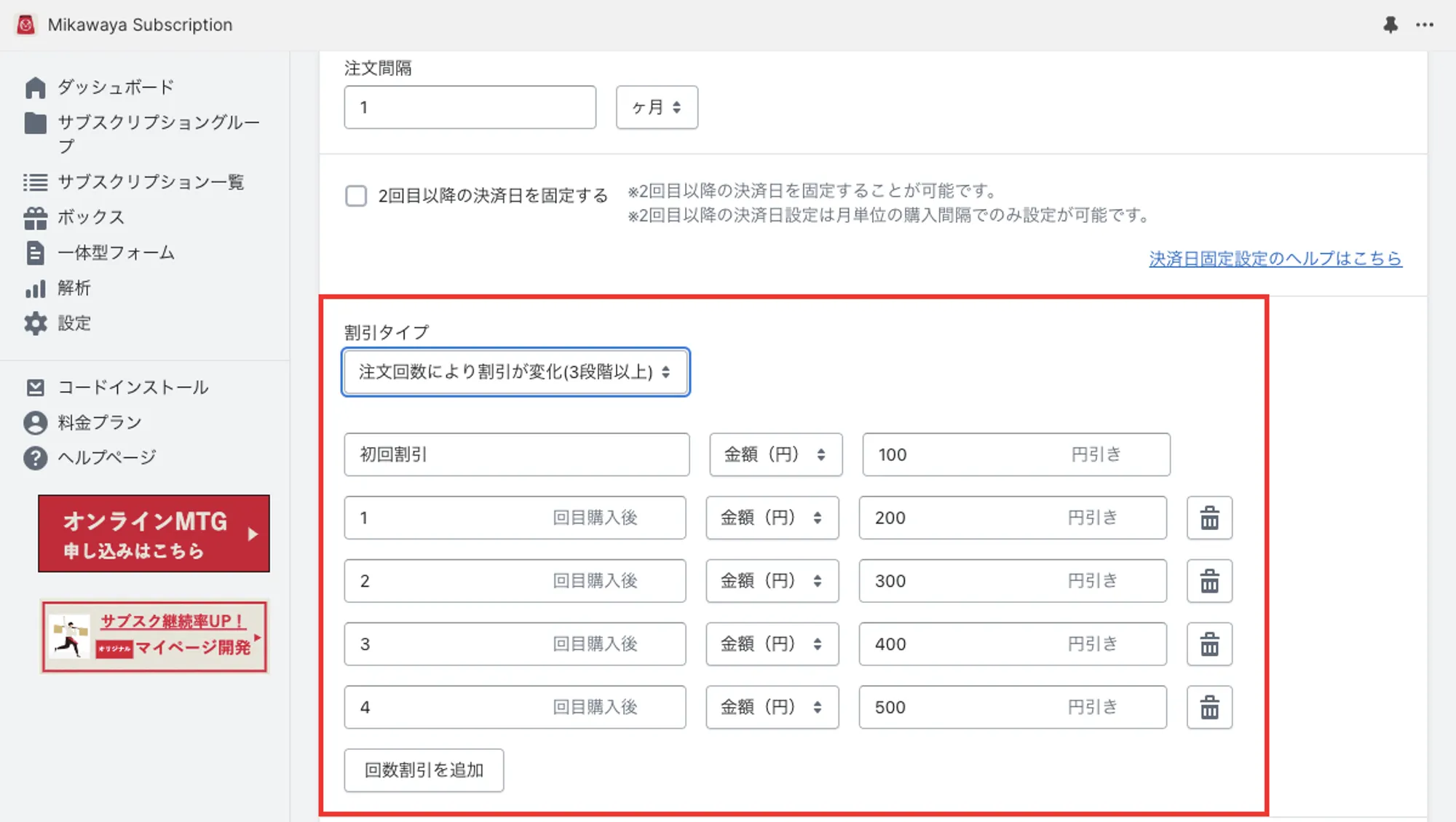Click the 初回割引 amount field showing 100
Image resolution: width=1456 pixels, height=822 pixels.
[1016, 454]
